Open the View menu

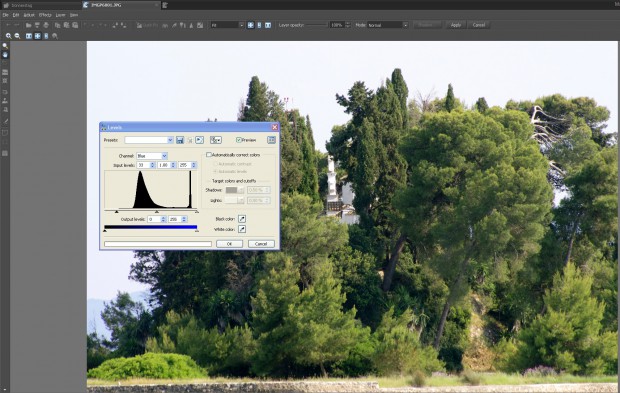tap(74, 15)
